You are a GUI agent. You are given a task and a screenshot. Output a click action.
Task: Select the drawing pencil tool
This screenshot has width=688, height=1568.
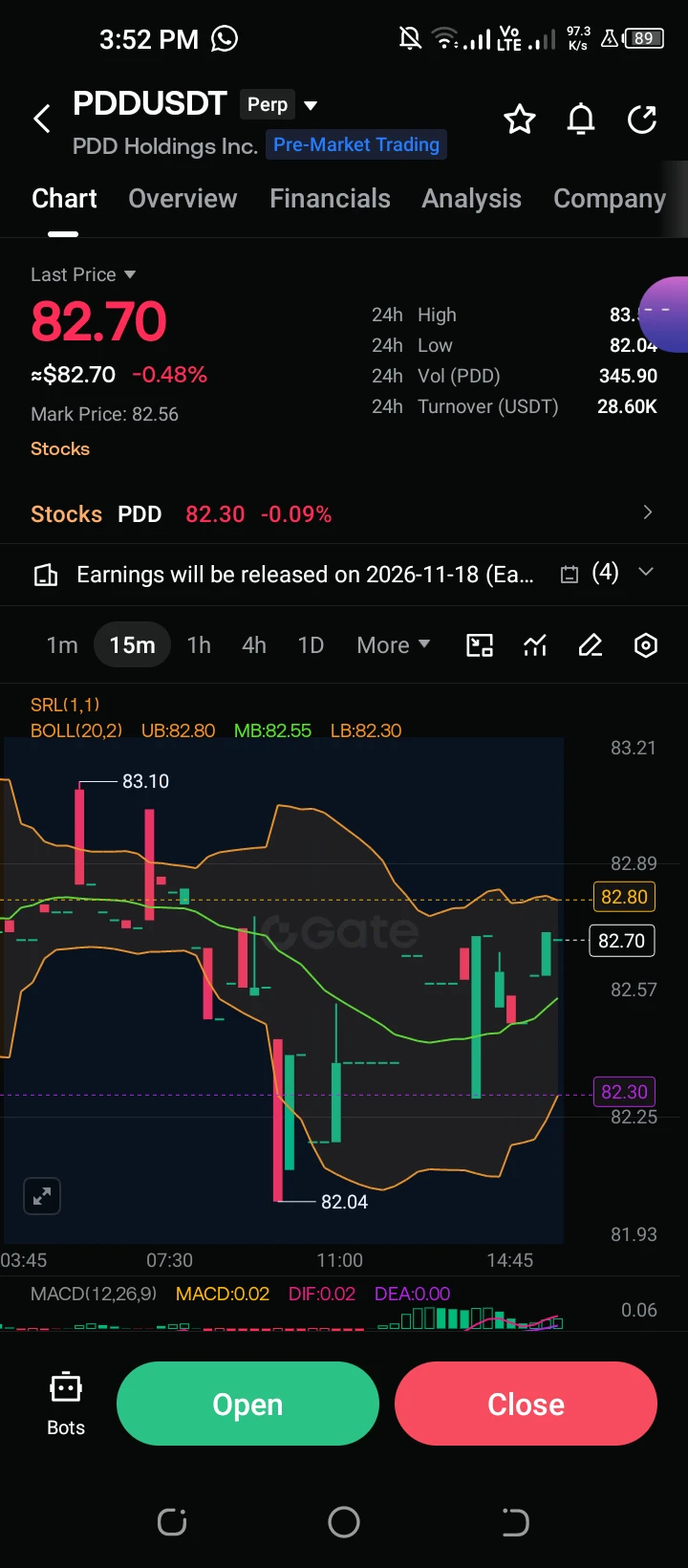pyautogui.click(x=591, y=645)
